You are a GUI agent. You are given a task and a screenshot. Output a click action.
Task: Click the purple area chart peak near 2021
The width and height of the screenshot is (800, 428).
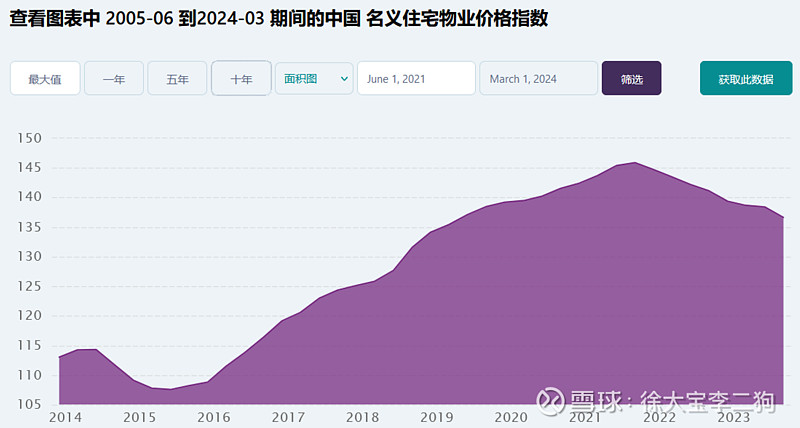coord(634,164)
